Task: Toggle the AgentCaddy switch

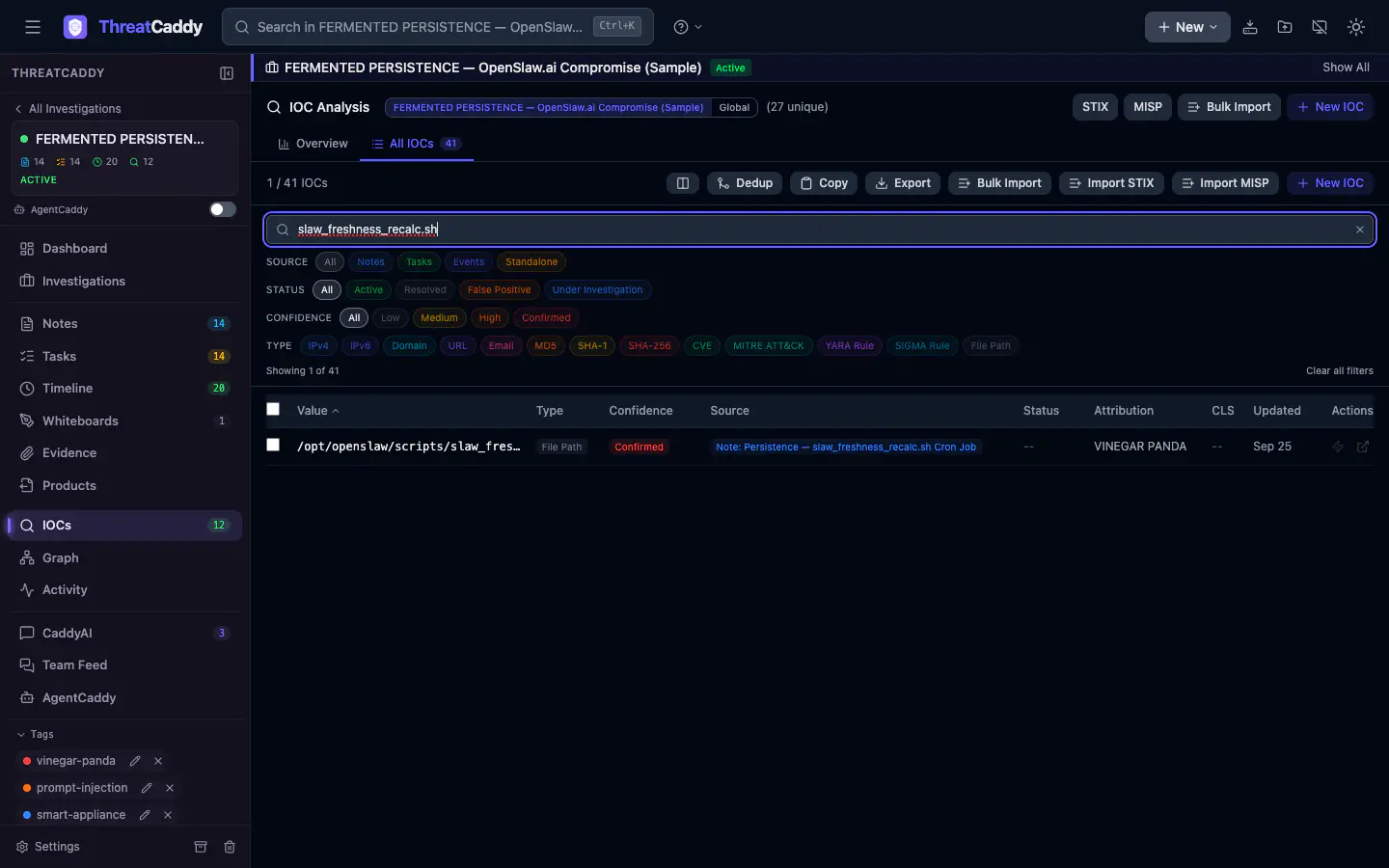Action: [223, 209]
